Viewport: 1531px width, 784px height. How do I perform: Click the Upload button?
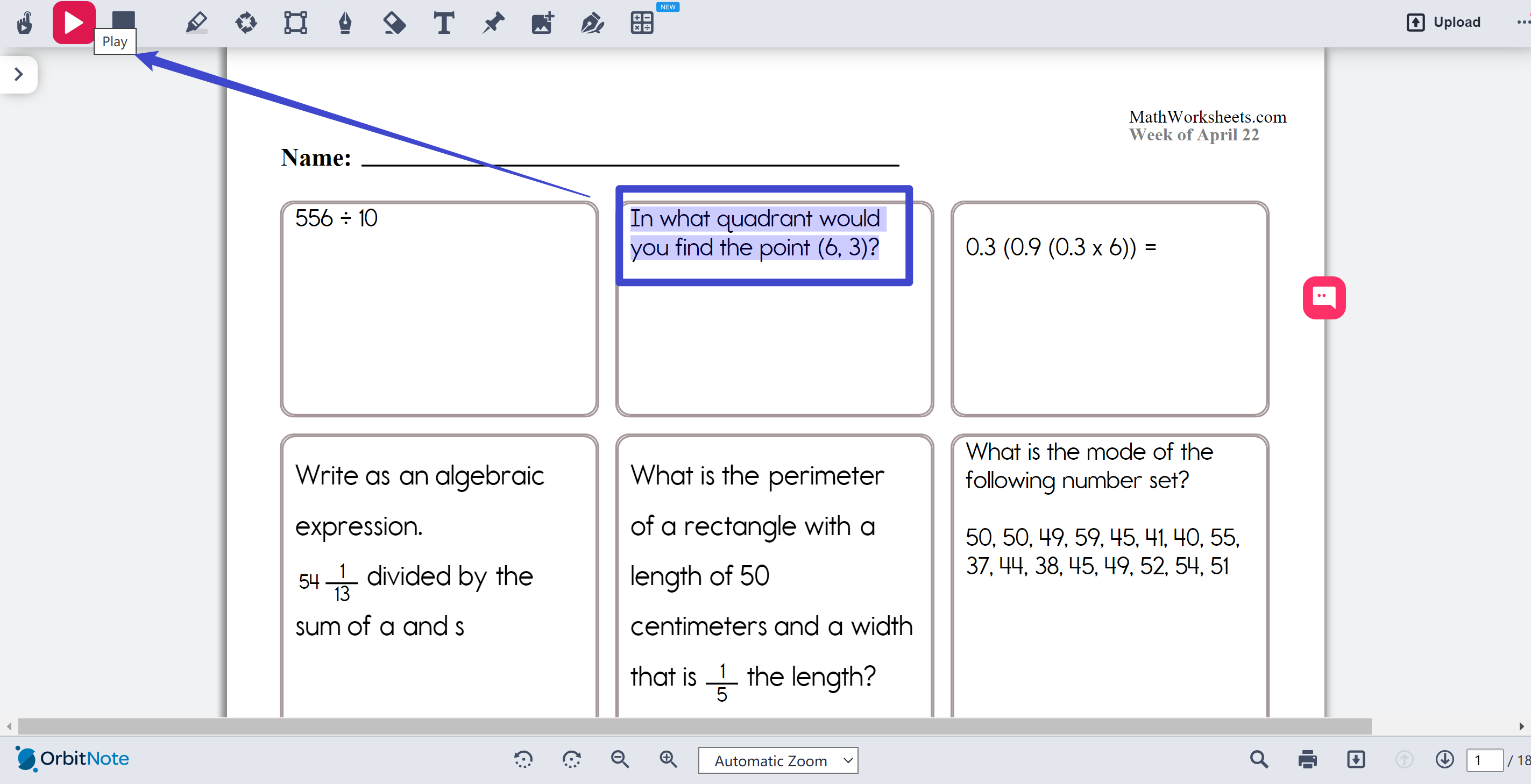[x=1444, y=23]
